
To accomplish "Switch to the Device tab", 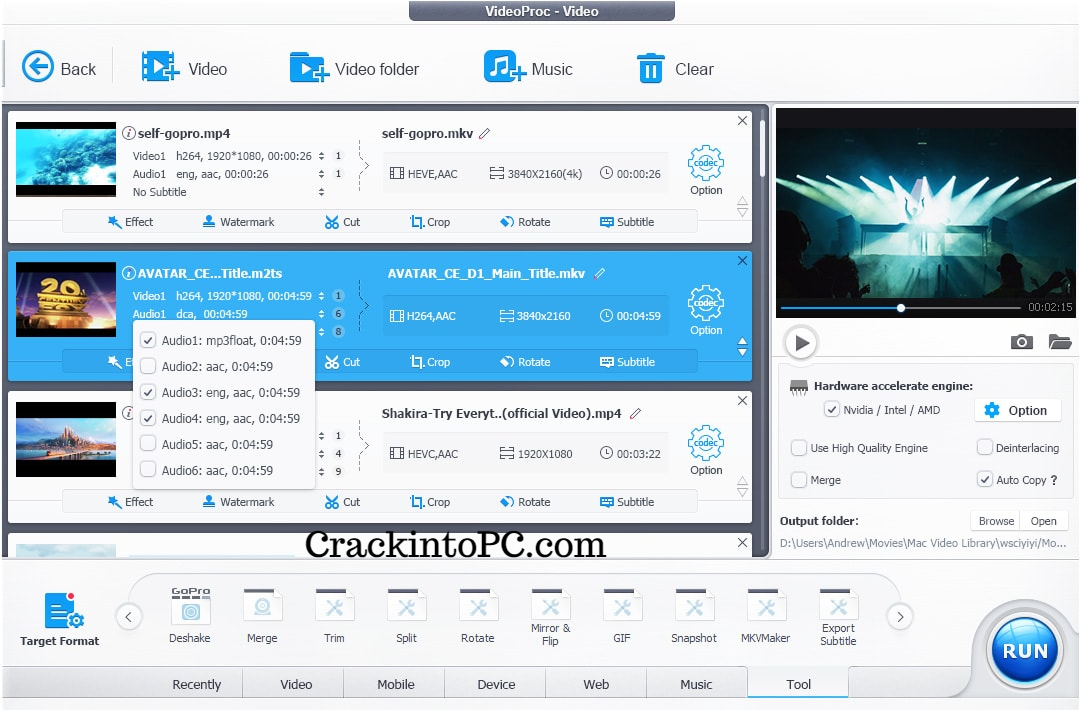I will (x=497, y=685).
